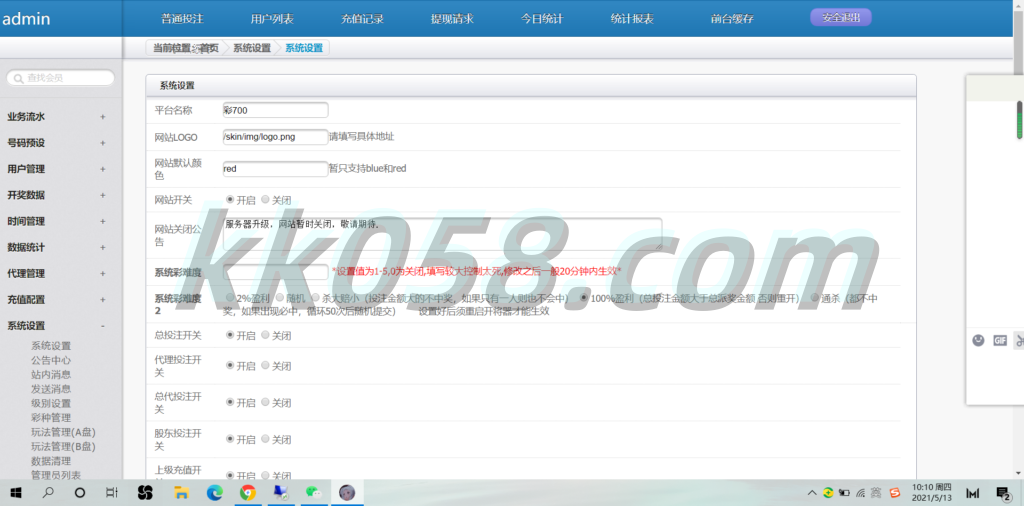Set 网站开关 to 关闭
Image resolution: width=1024 pixels, height=506 pixels.
tap(265, 200)
